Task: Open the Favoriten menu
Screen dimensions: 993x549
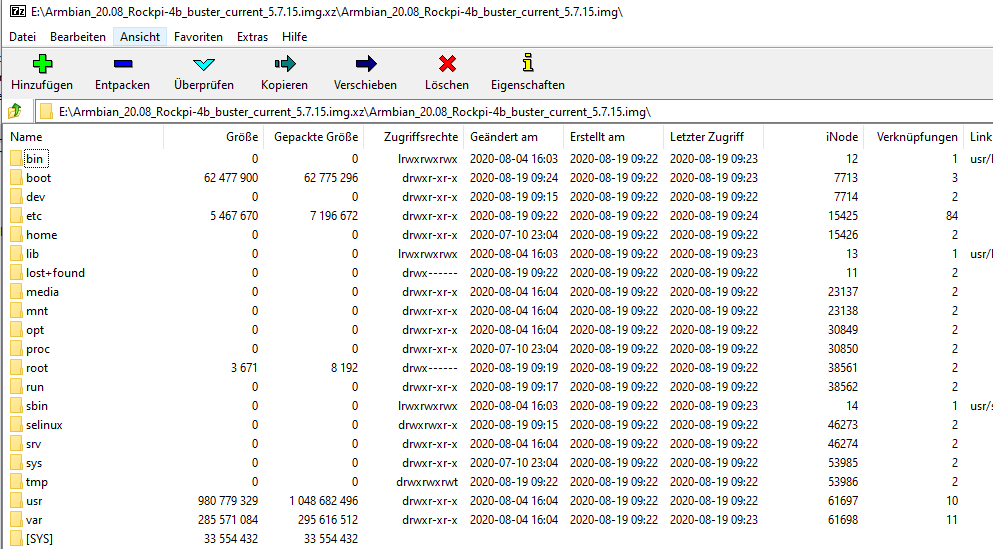Action: coord(198,37)
